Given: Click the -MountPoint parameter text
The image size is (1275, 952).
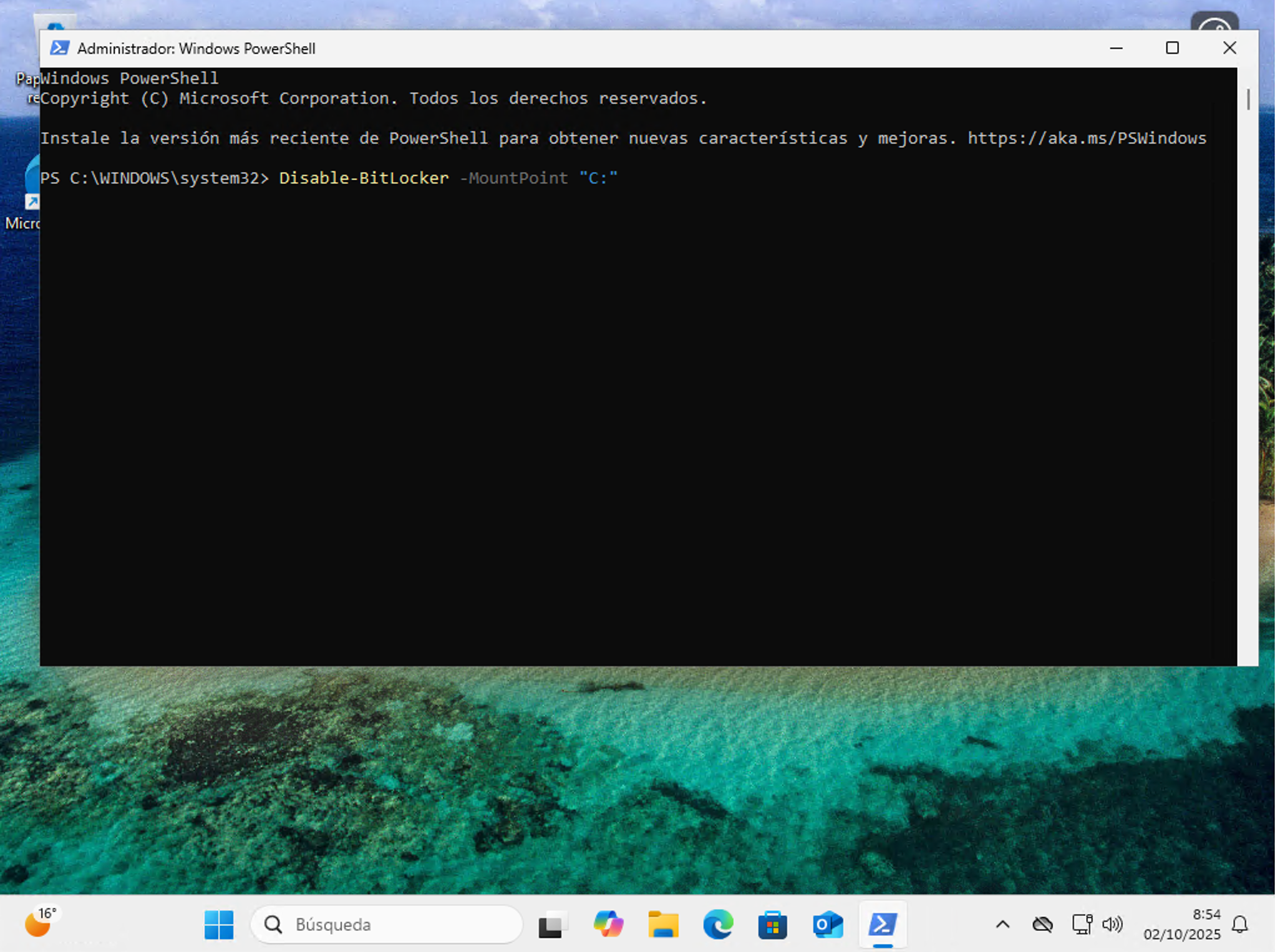Looking at the screenshot, I should [513, 178].
